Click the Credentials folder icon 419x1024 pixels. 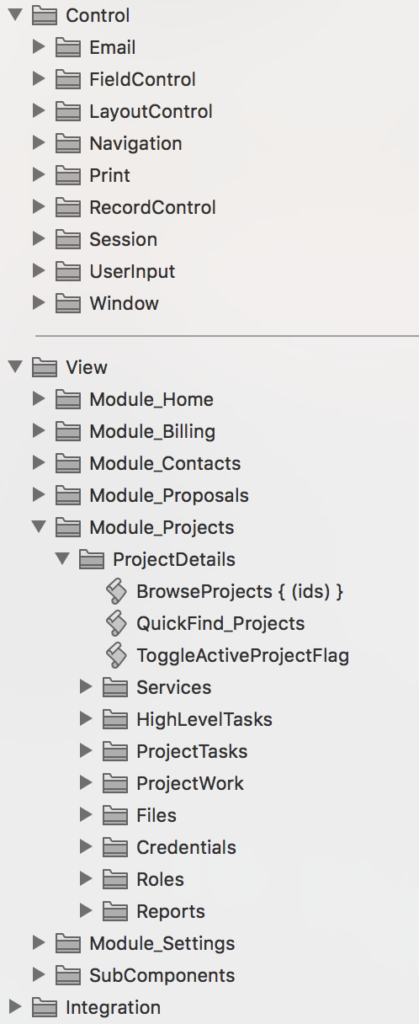click(x=116, y=848)
